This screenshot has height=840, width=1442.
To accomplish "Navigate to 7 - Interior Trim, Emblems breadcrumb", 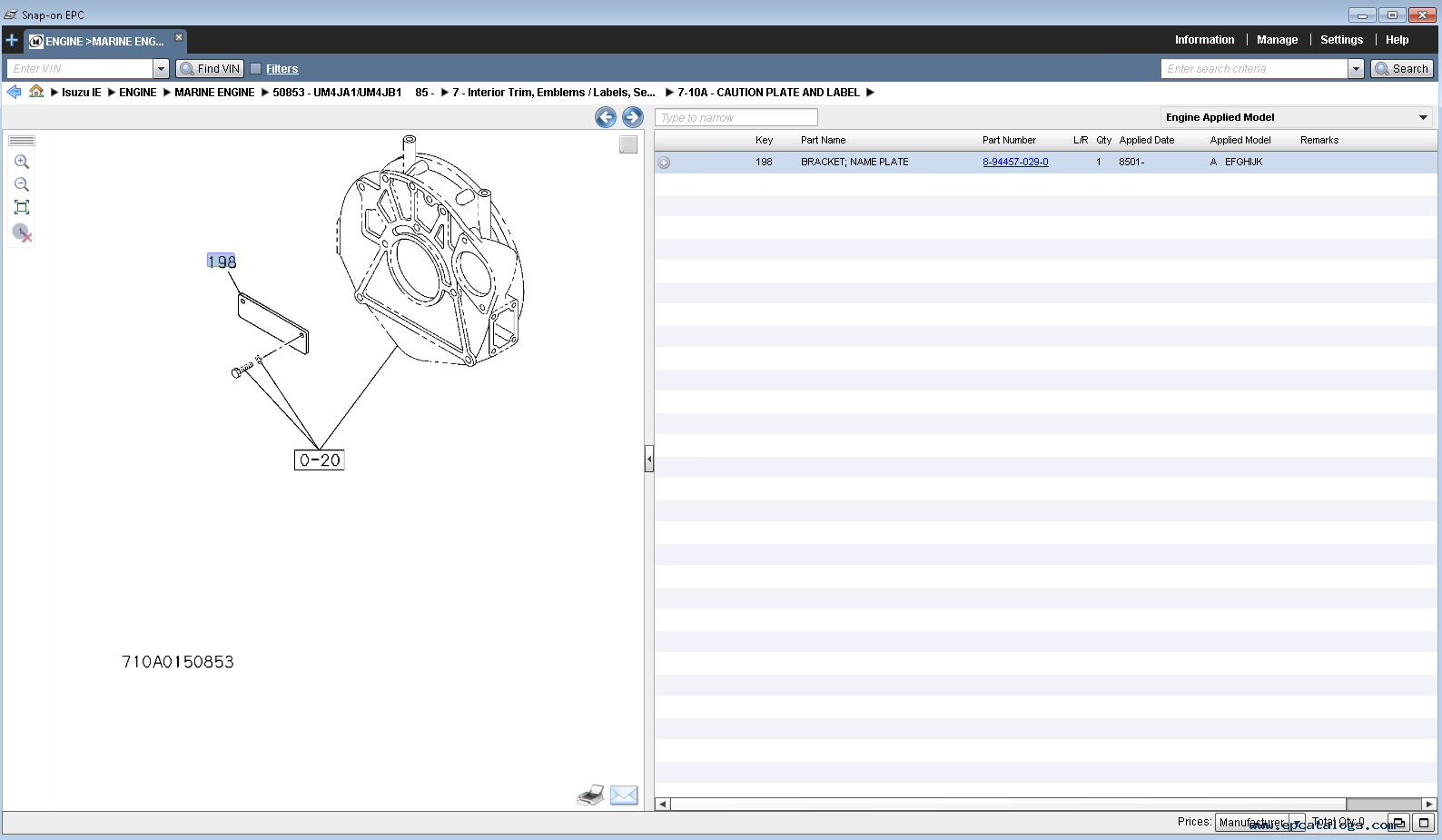I will pyautogui.click(x=553, y=93).
